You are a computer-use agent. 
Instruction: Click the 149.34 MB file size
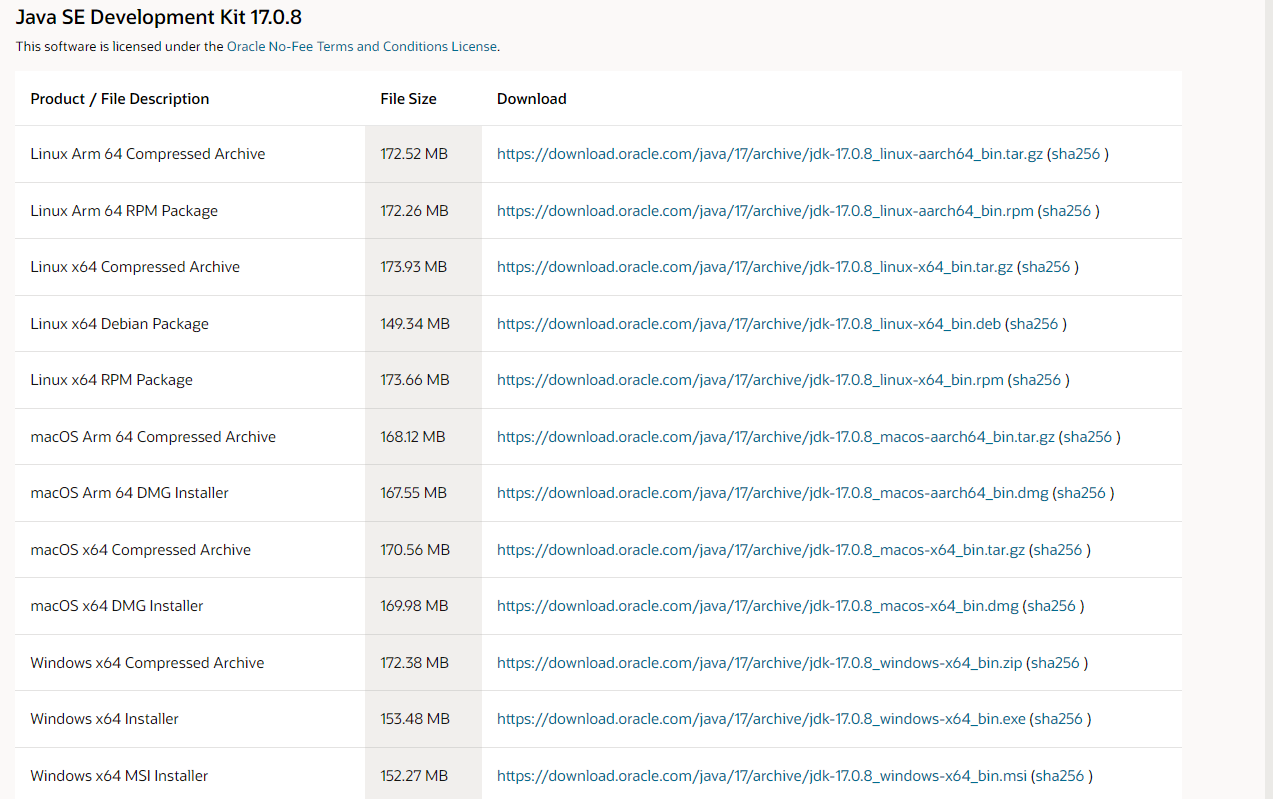[x=415, y=324]
